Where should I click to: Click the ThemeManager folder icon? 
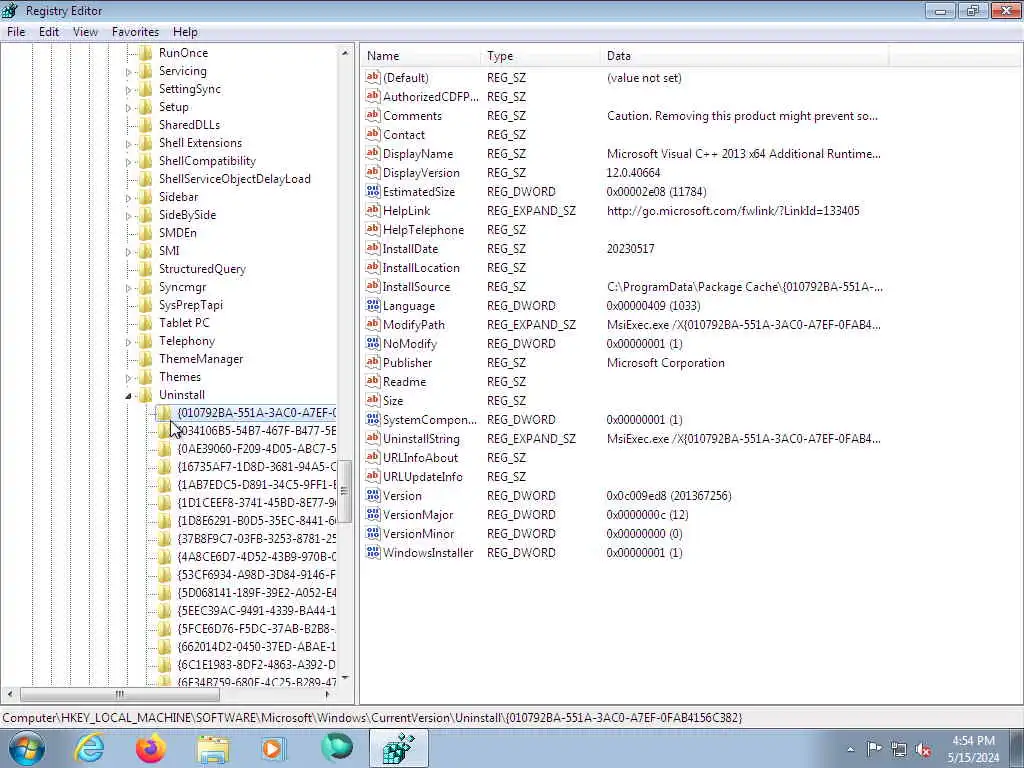tap(146, 359)
